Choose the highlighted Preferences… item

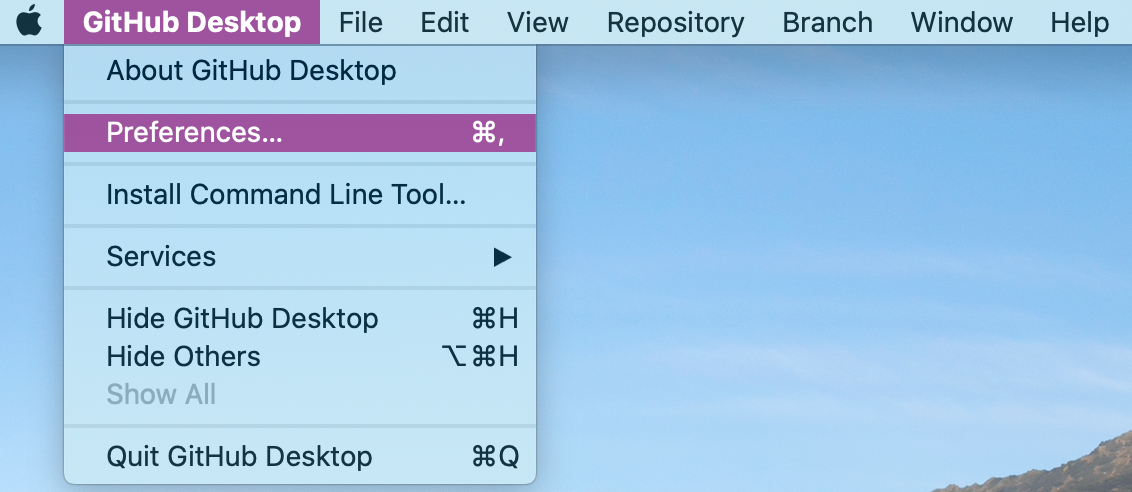point(194,133)
